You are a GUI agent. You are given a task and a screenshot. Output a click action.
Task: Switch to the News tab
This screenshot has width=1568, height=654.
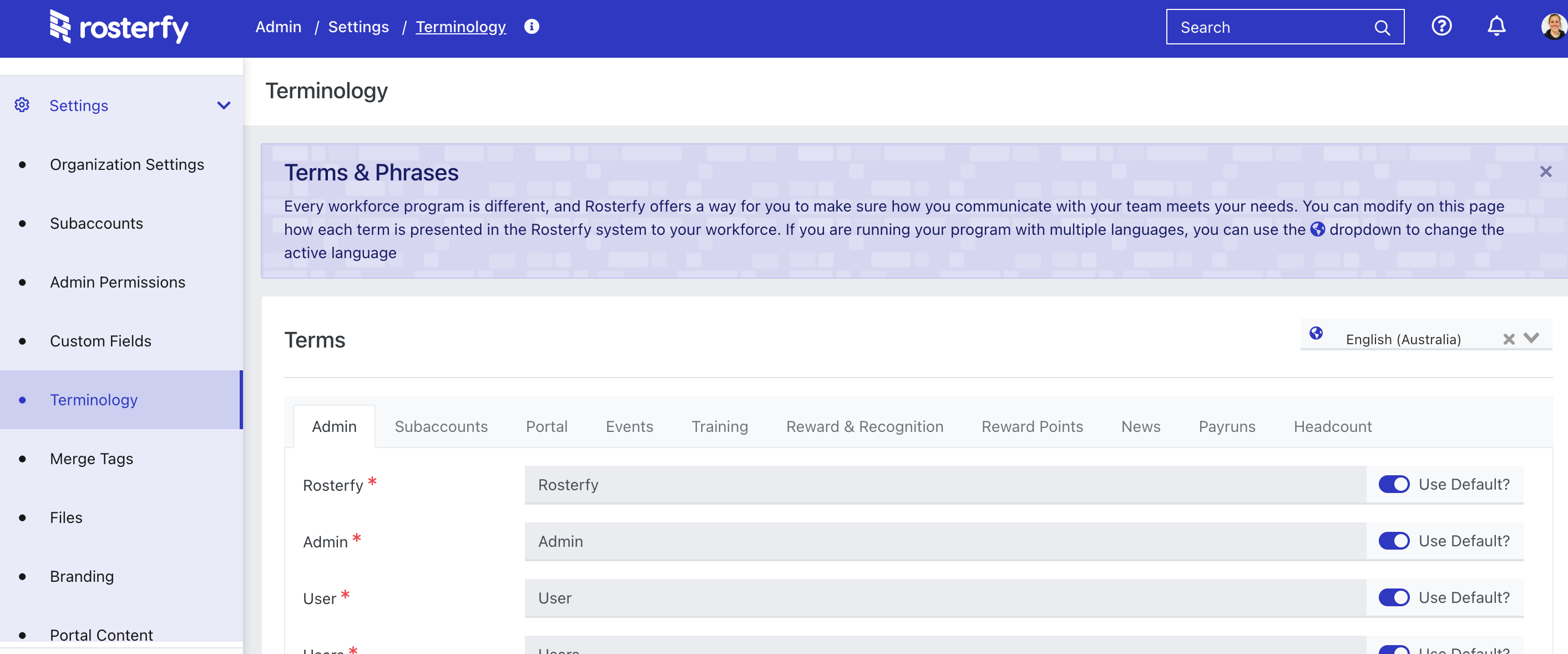click(1141, 427)
